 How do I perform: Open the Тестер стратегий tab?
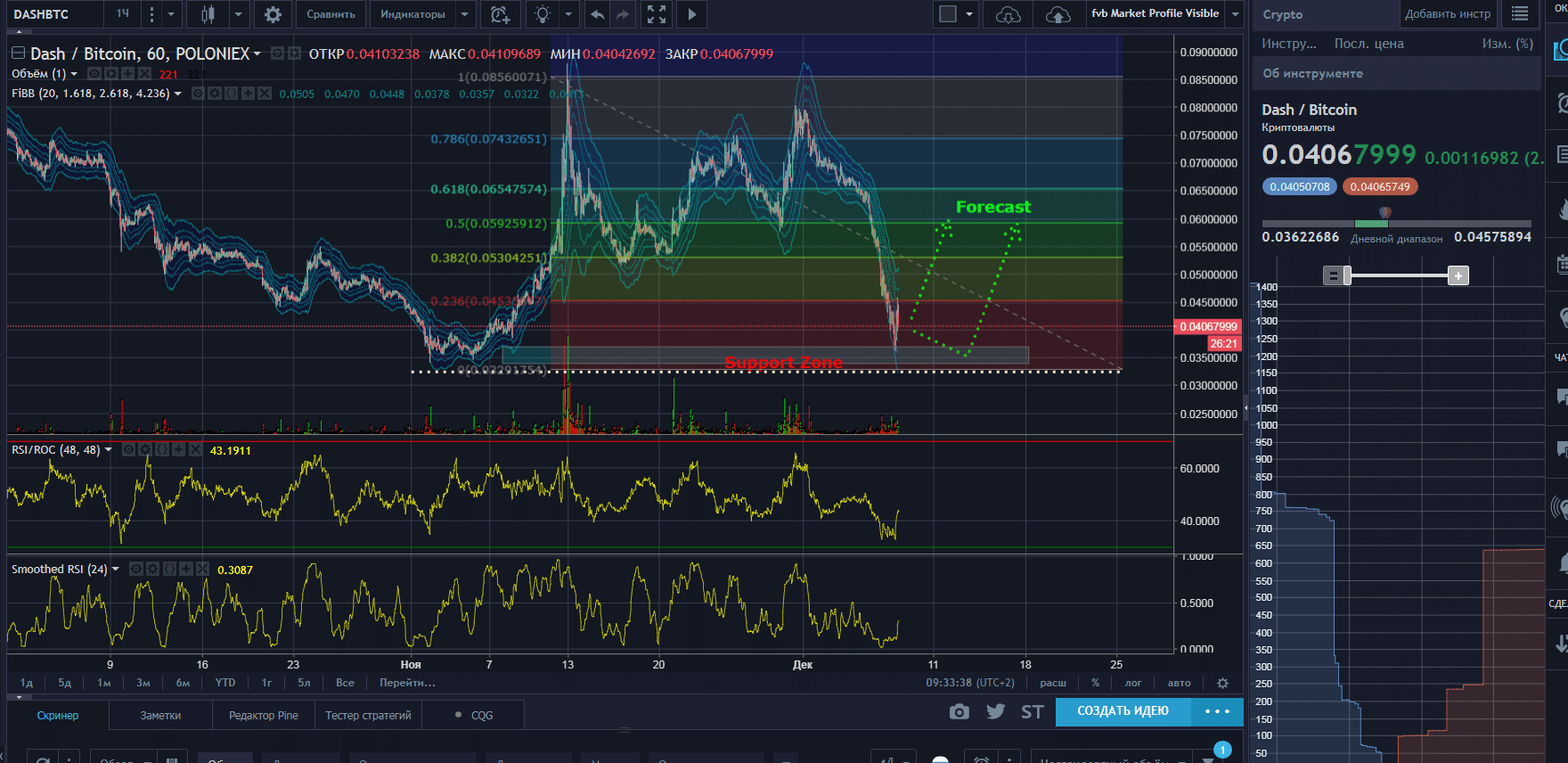point(368,715)
